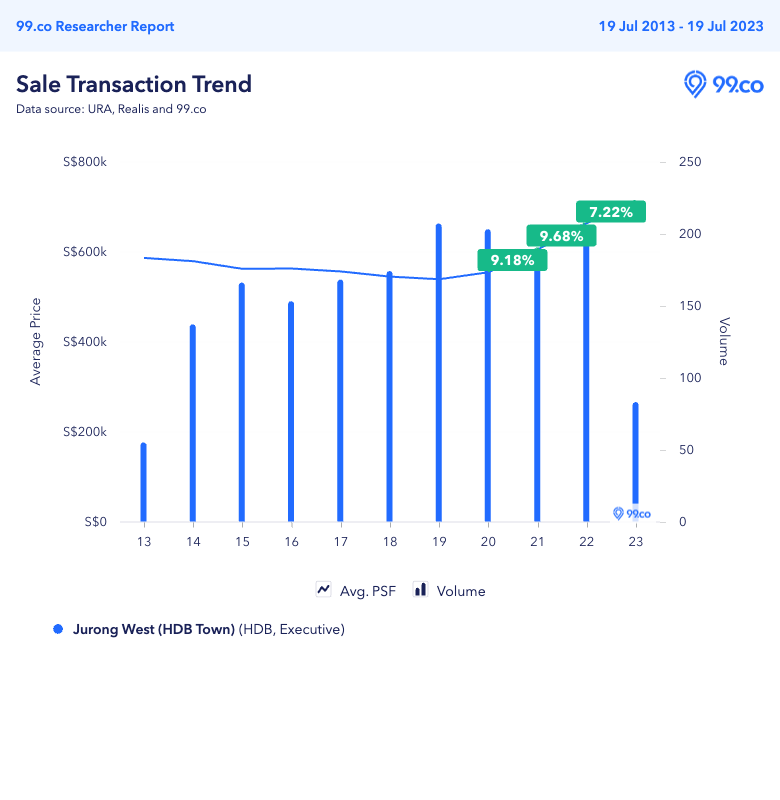Click the '200' volume axis label

tap(690, 234)
